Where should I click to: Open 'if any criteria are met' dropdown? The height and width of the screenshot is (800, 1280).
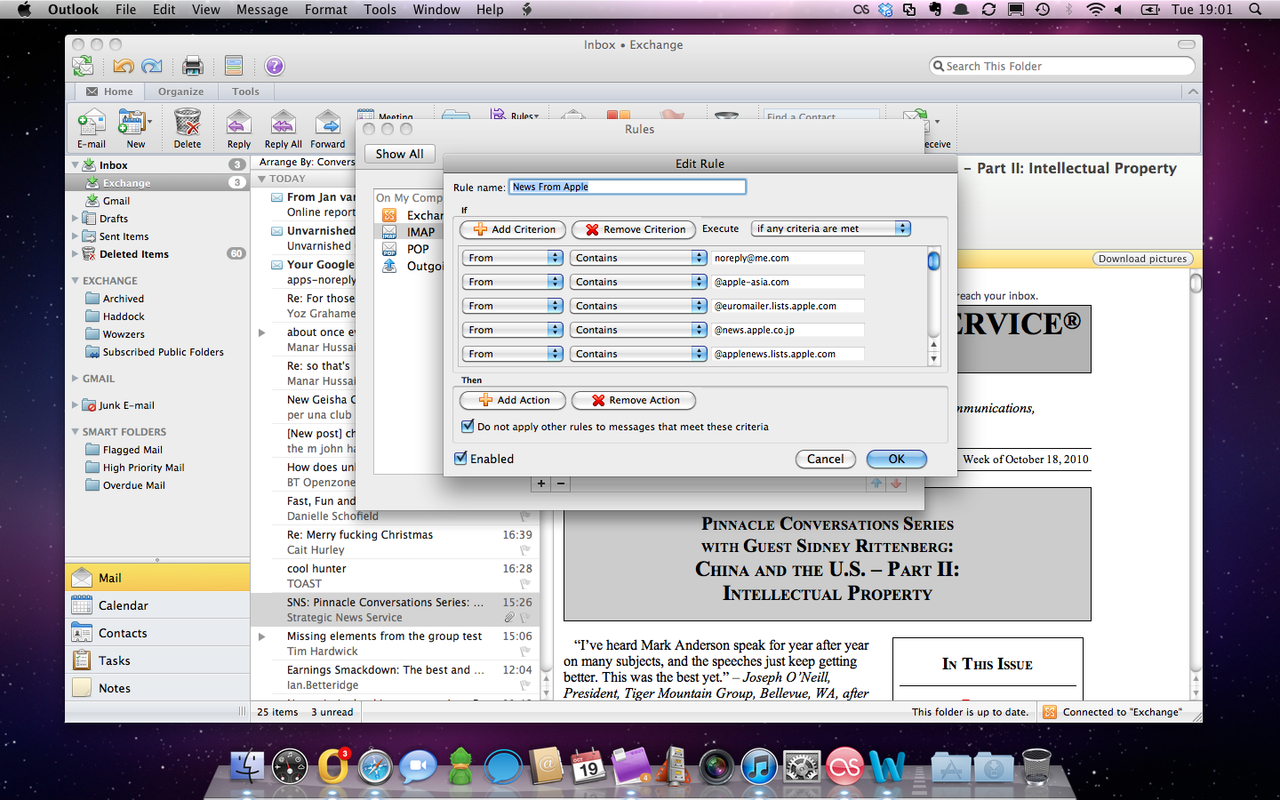831,228
